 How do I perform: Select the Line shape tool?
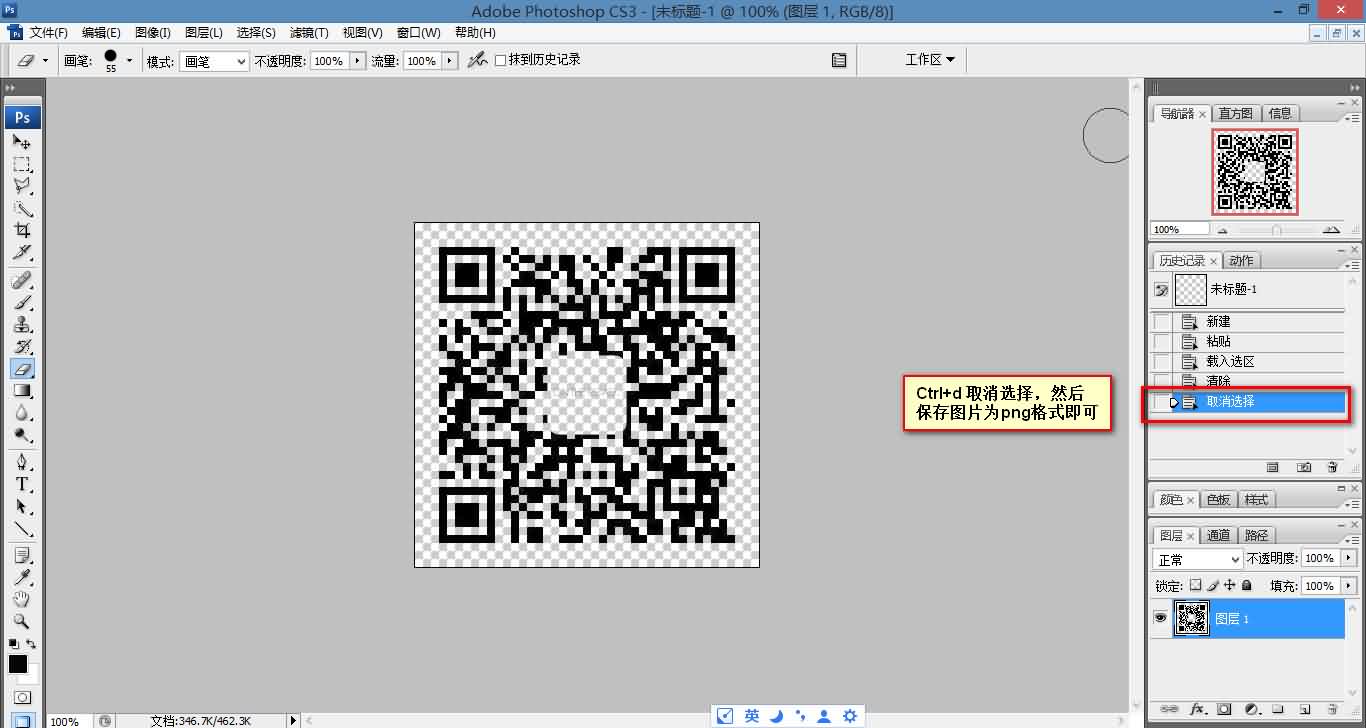click(22, 528)
